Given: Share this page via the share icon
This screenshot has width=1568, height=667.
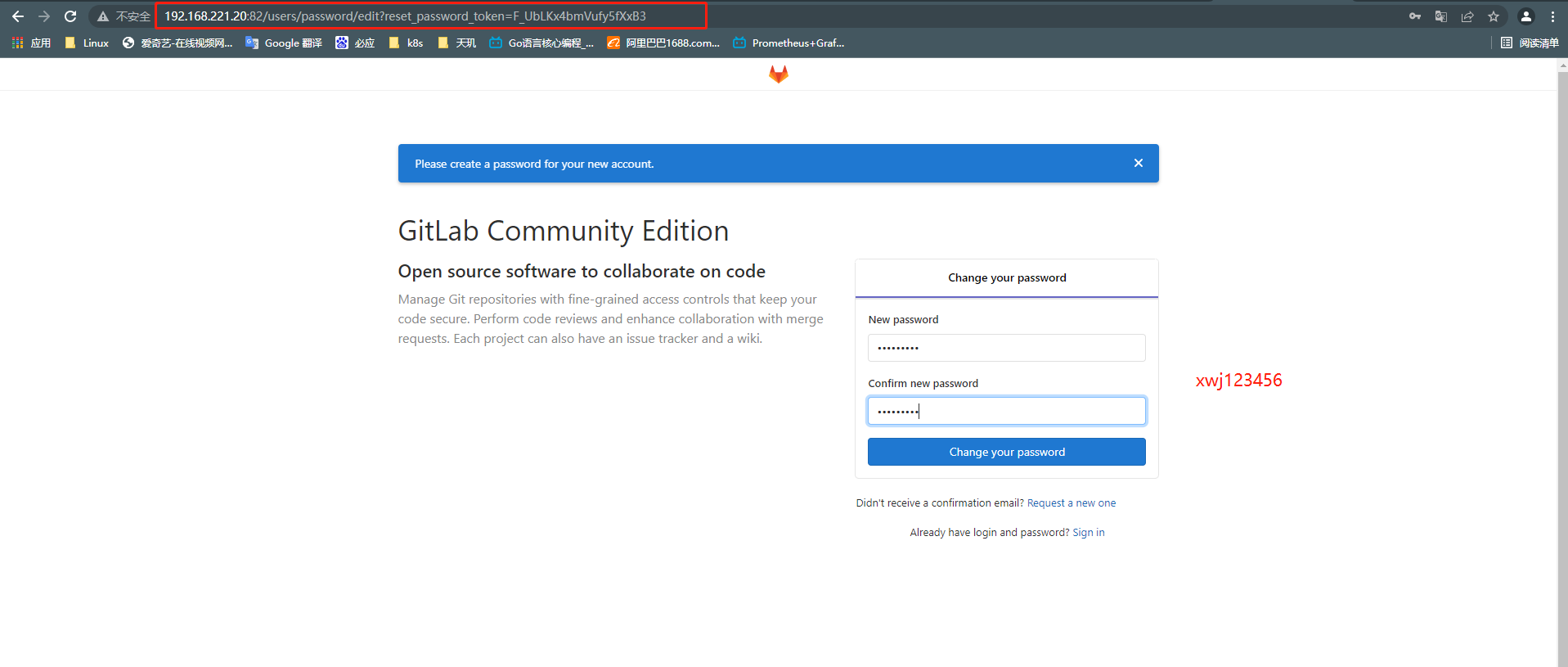Looking at the screenshot, I should (1467, 16).
